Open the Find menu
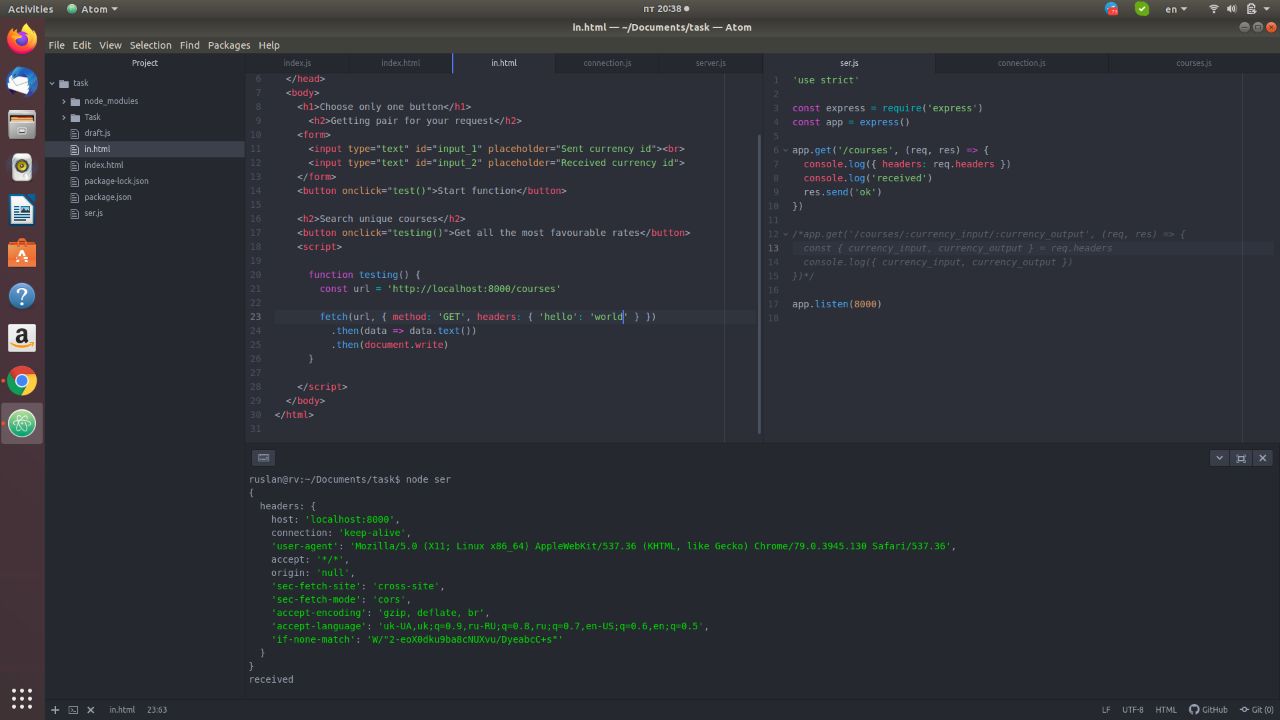1280x720 pixels. (189, 45)
